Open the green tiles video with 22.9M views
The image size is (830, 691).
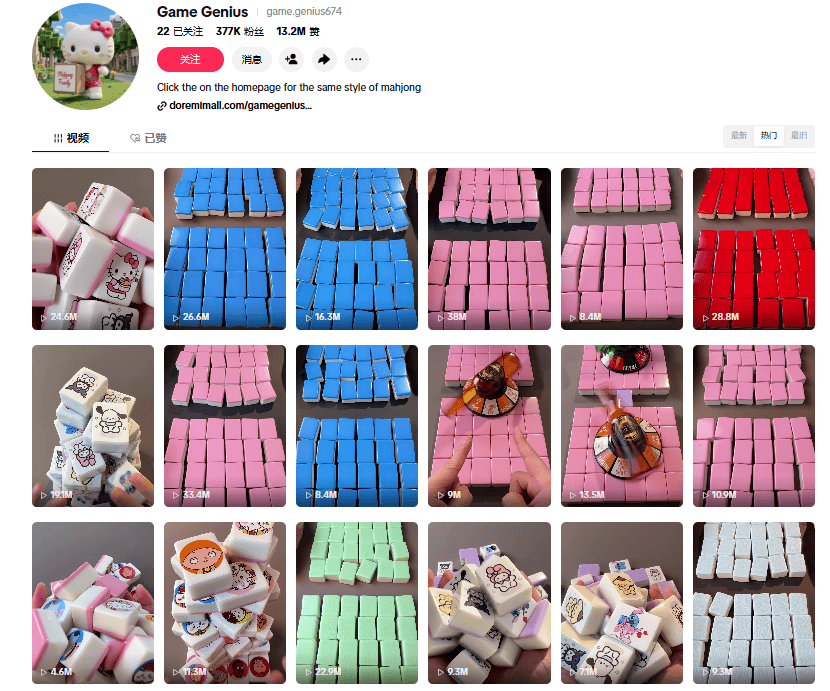click(x=357, y=603)
